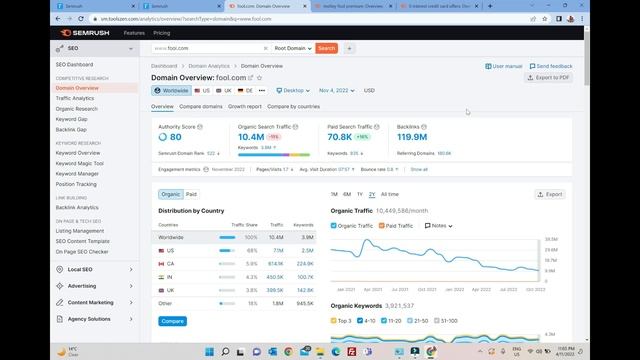The width and height of the screenshot is (640, 360).
Task: Reload the browser page
Action: [81, 19]
